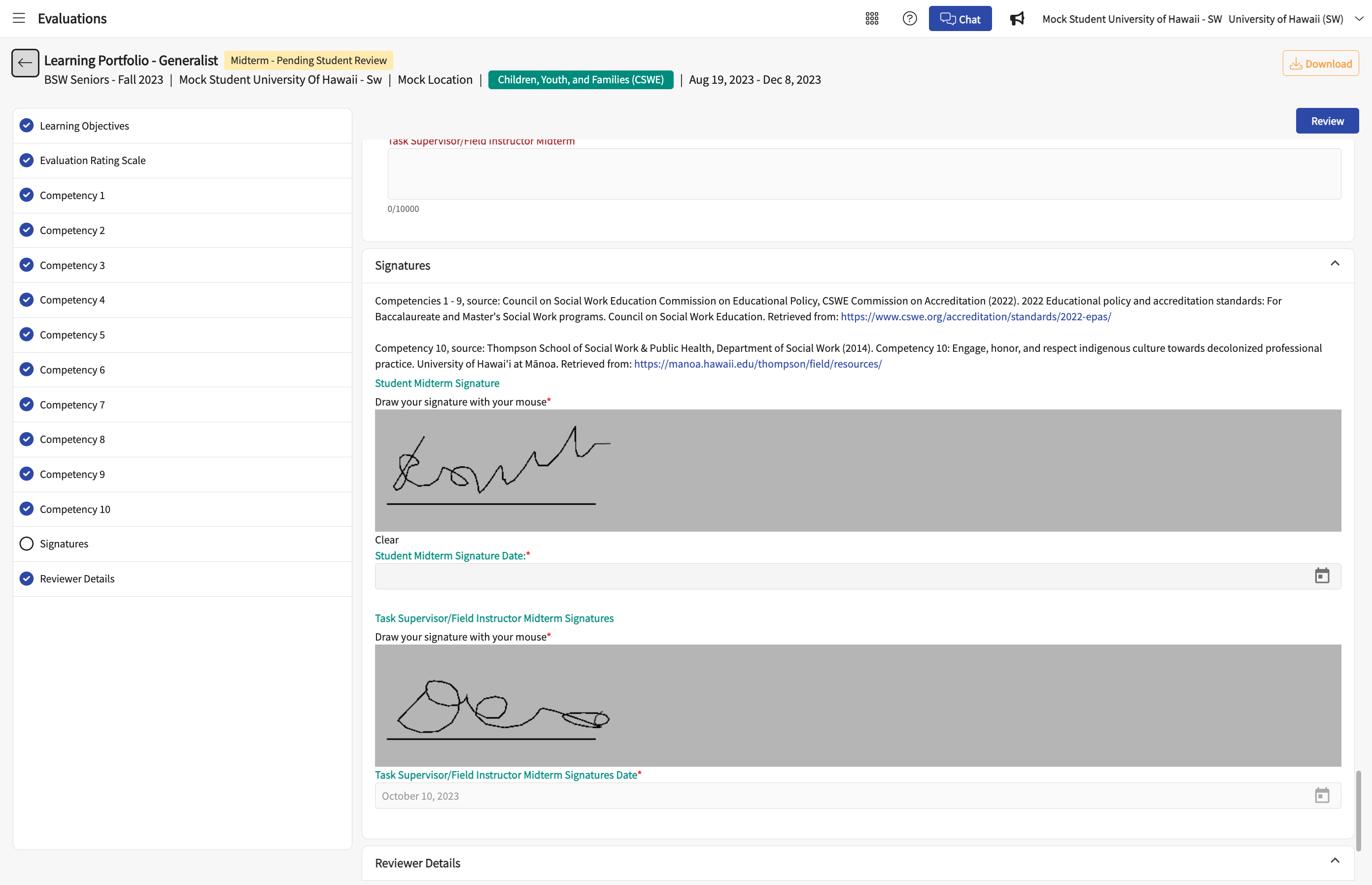Go back with the left arrow button
This screenshot has height=885, width=1372.
[25, 63]
